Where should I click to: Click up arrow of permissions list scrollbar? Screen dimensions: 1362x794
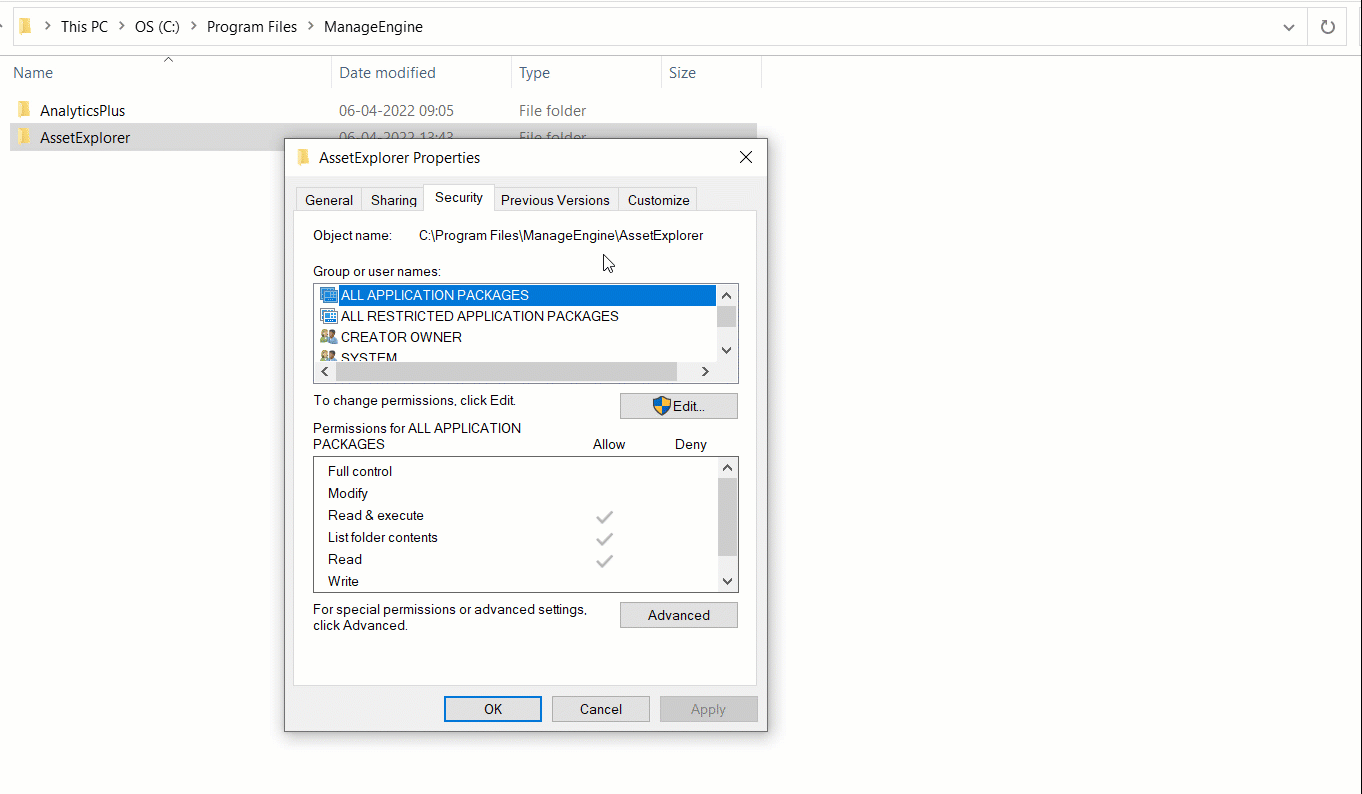(727, 468)
